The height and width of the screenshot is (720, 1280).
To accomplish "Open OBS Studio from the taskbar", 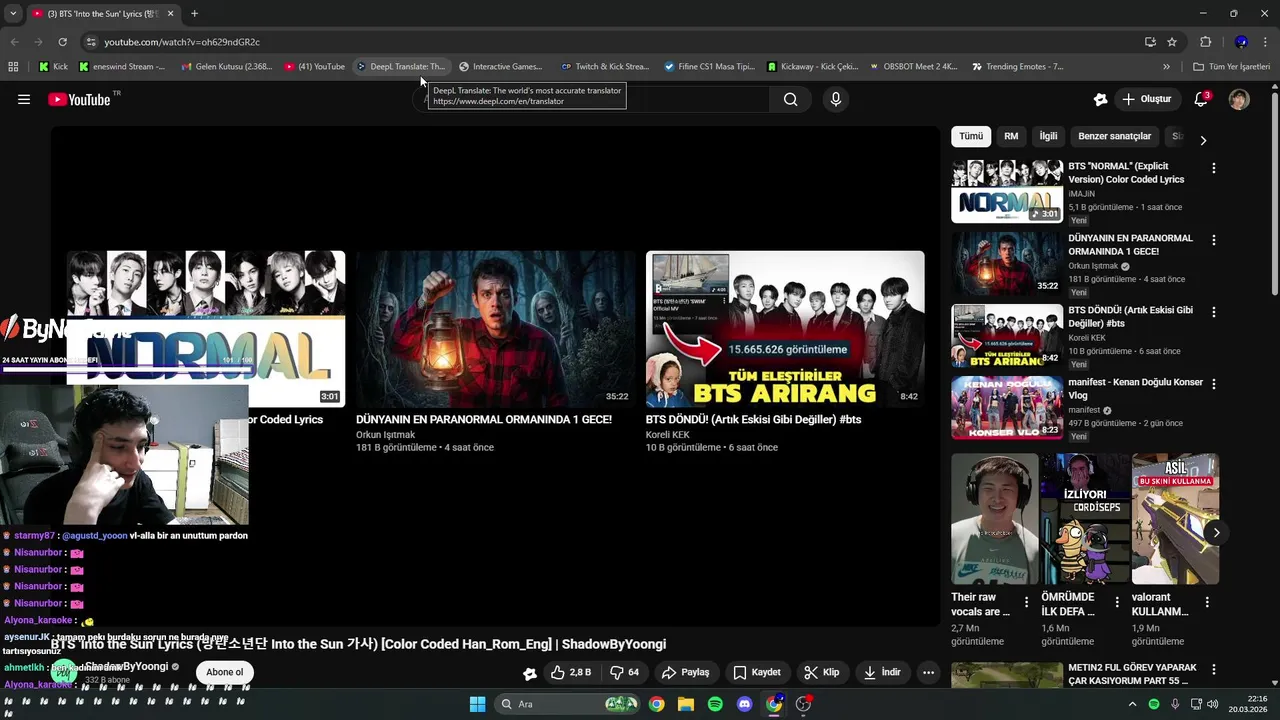I will click(x=803, y=704).
